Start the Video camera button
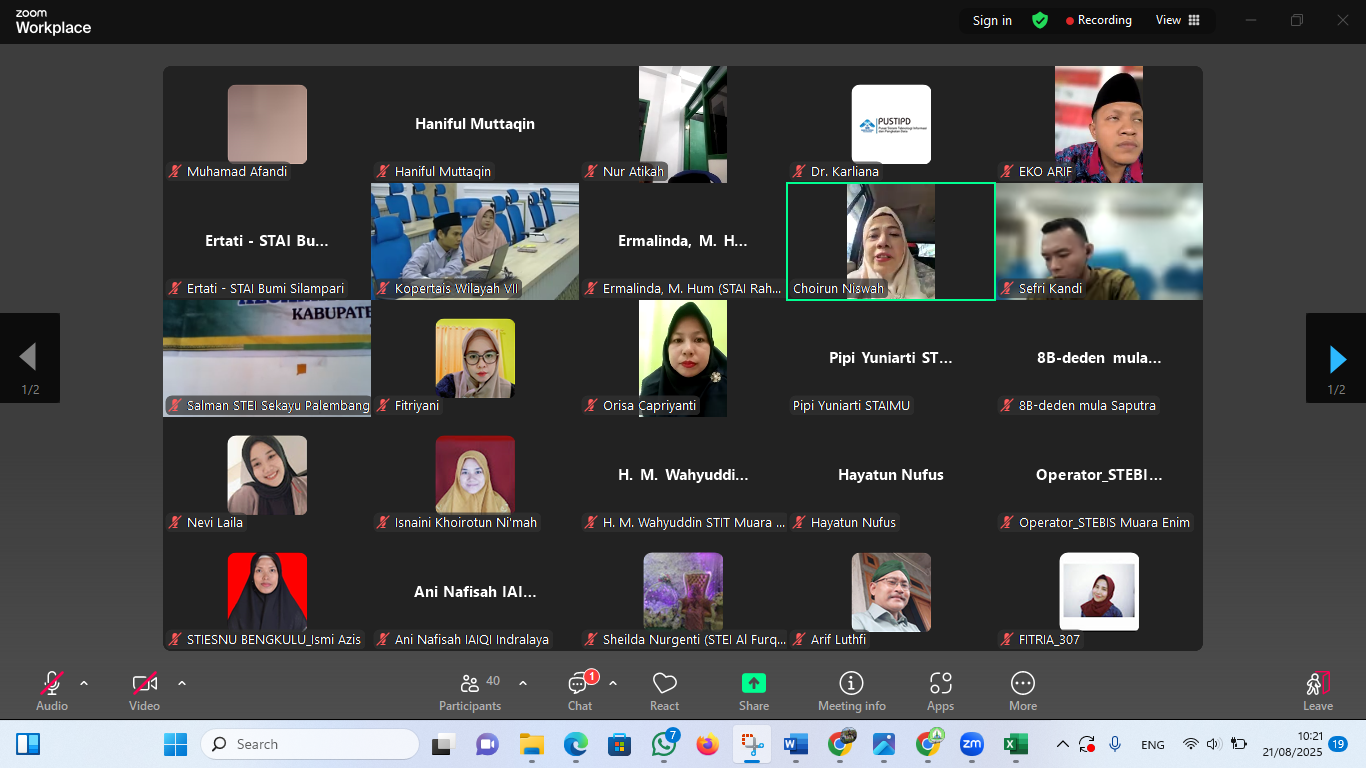 [x=145, y=690]
